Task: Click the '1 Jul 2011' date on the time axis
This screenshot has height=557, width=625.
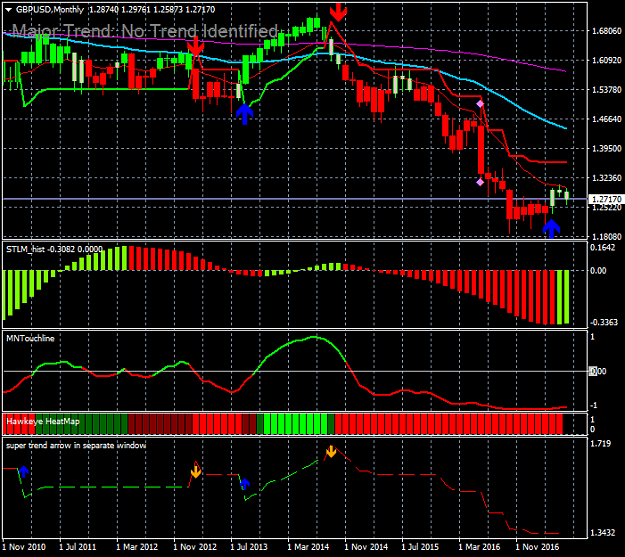Action: click(78, 547)
